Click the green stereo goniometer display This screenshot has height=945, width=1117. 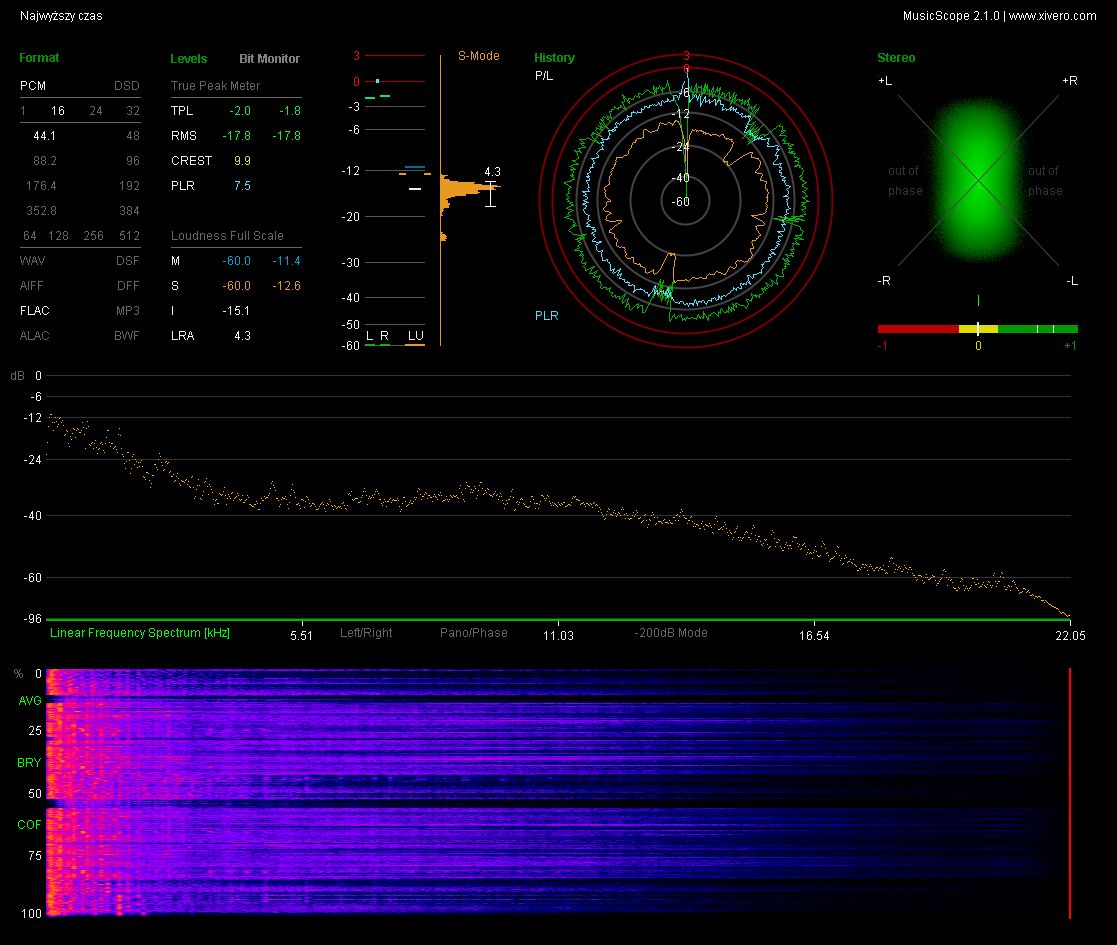[x=978, y=180]
